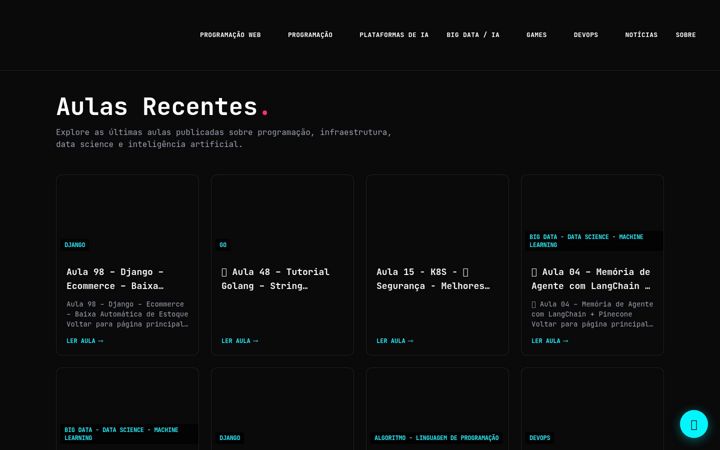Select Big Data / IA nav item
This screenshot has width=720, height=450.
click(472, 35)
